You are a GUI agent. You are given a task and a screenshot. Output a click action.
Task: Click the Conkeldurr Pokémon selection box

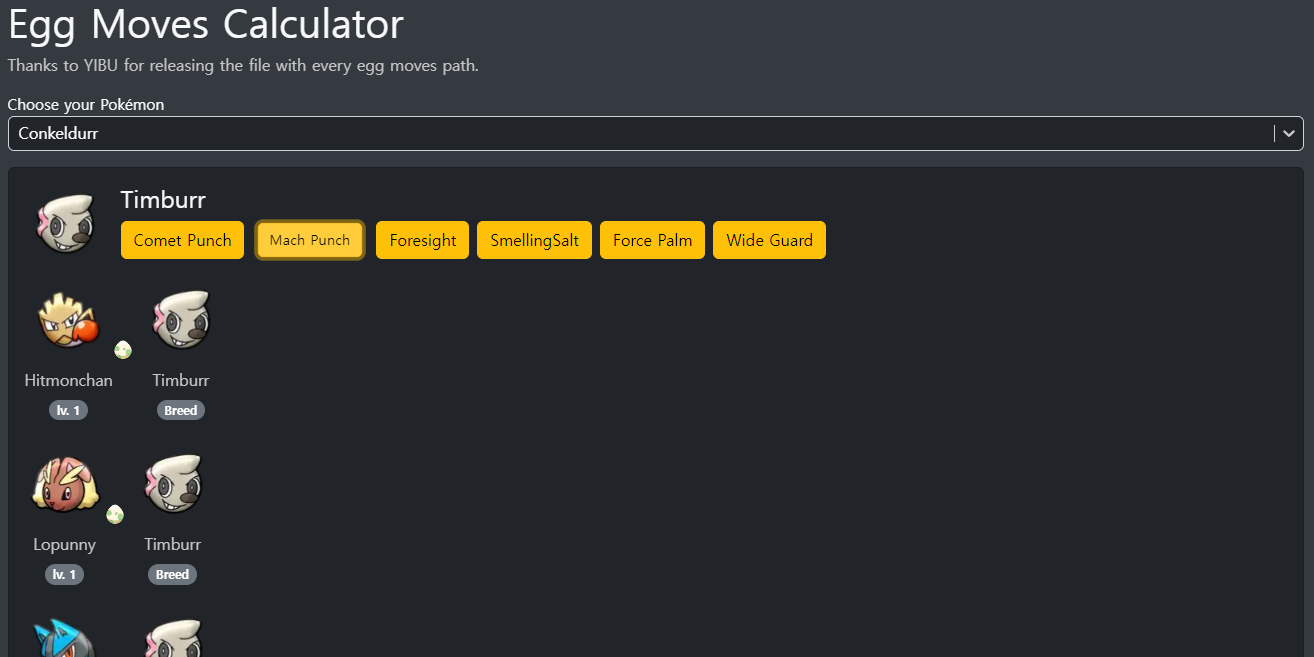coord(640,133)
